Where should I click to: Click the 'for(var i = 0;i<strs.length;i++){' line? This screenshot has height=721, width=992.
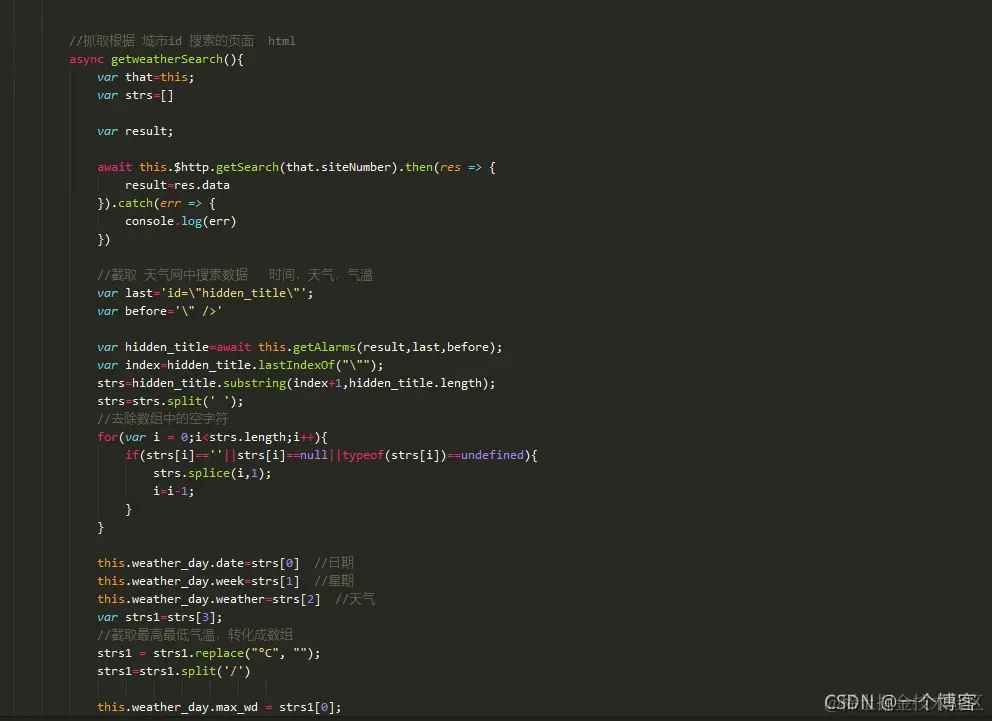coord(212,437)
